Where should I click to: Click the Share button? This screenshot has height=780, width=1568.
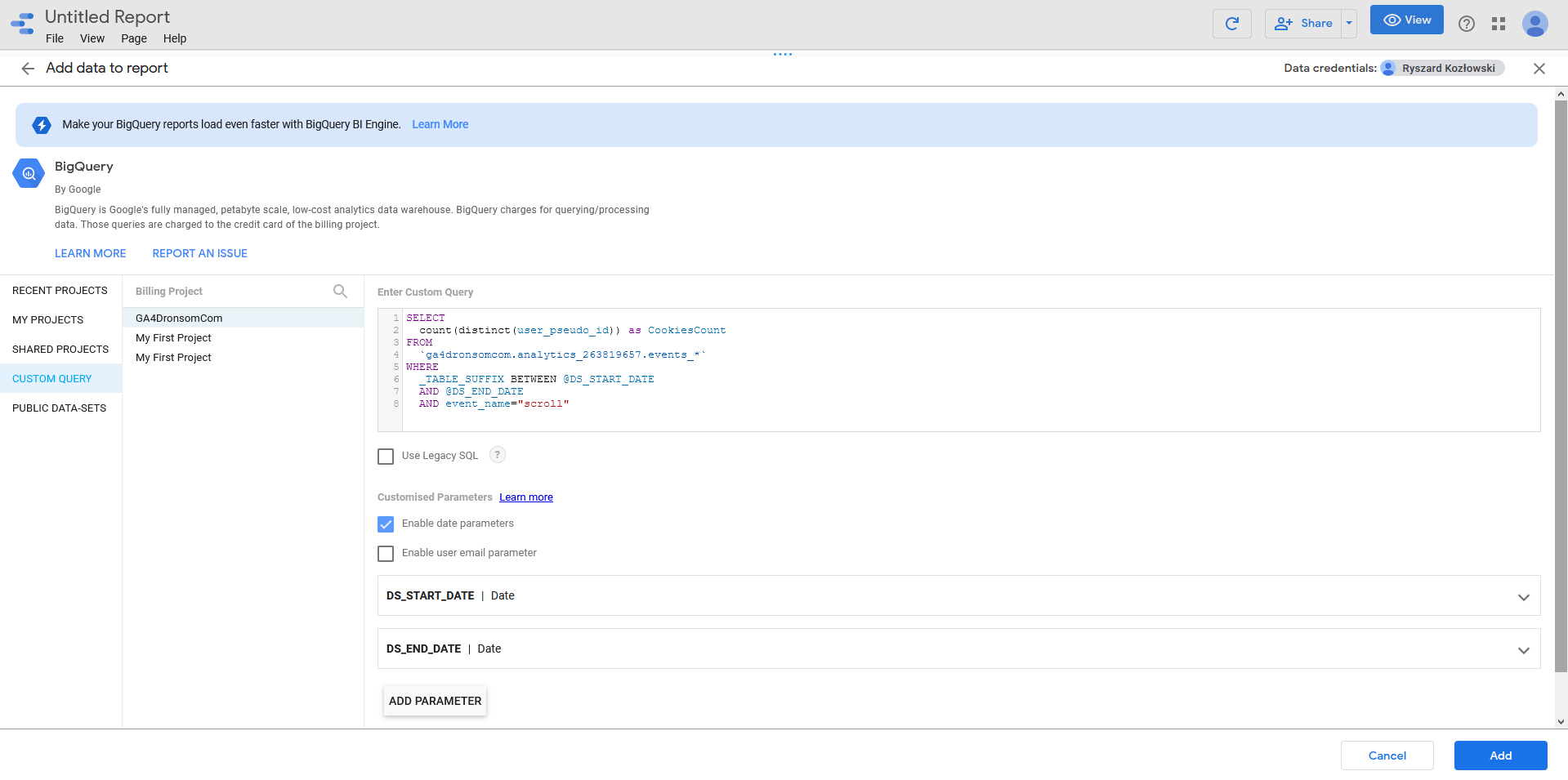coord(1303,24)
